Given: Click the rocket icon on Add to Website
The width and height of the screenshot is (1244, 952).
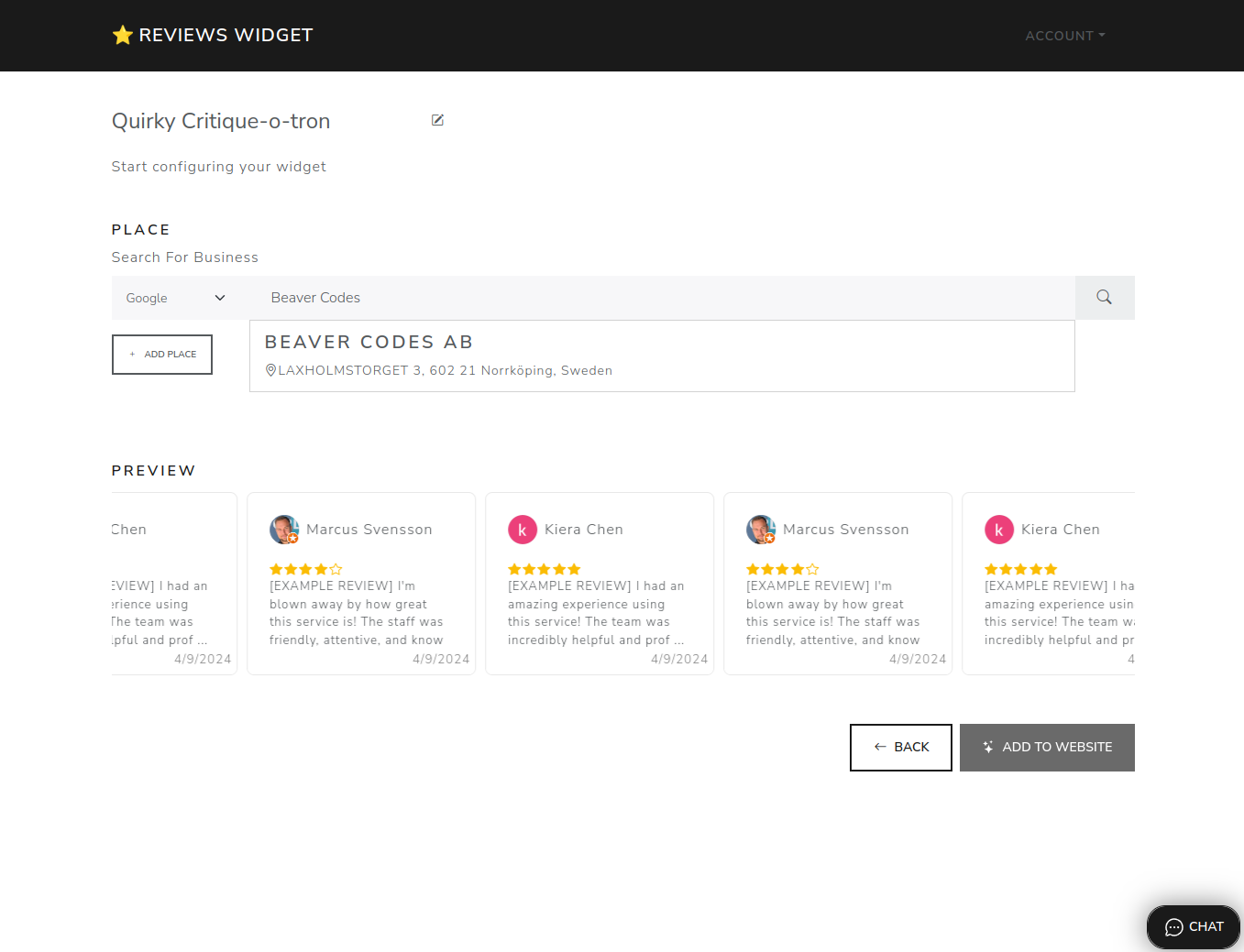Looking at the screenshot, I should click(987, 747).
